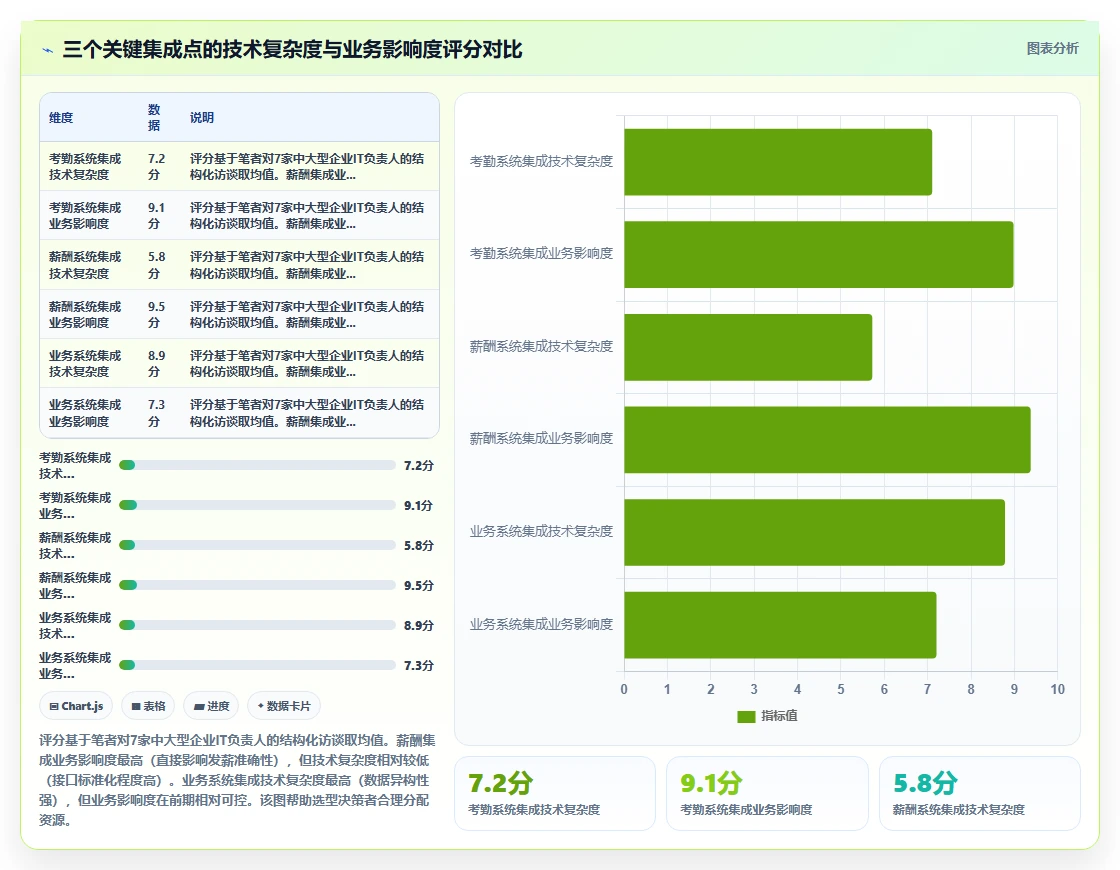Click the 9.5分 progress value label
The image size is (1120, 870).
click(x=419, y=585)
